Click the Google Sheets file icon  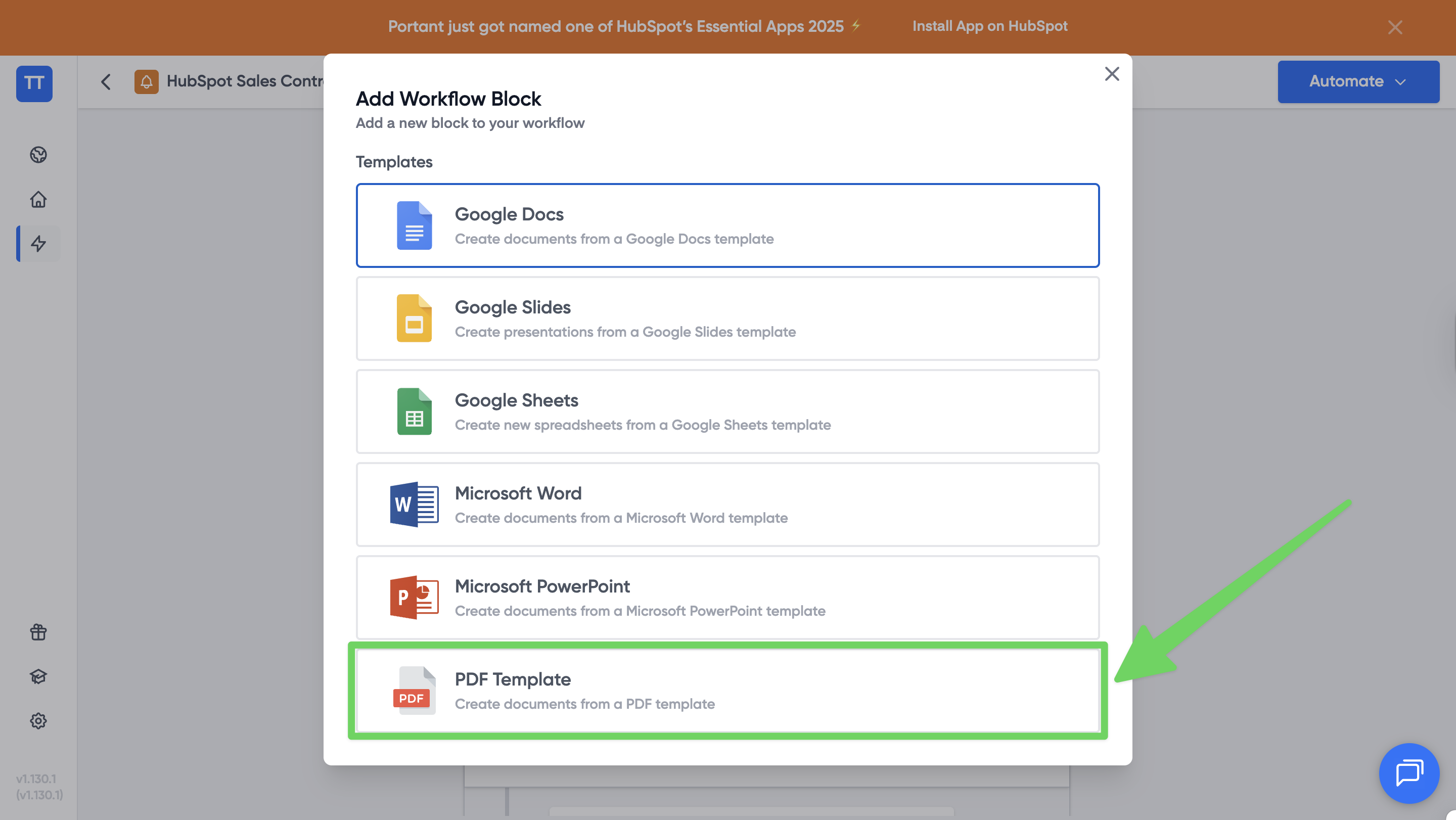(x=415, y=412)
